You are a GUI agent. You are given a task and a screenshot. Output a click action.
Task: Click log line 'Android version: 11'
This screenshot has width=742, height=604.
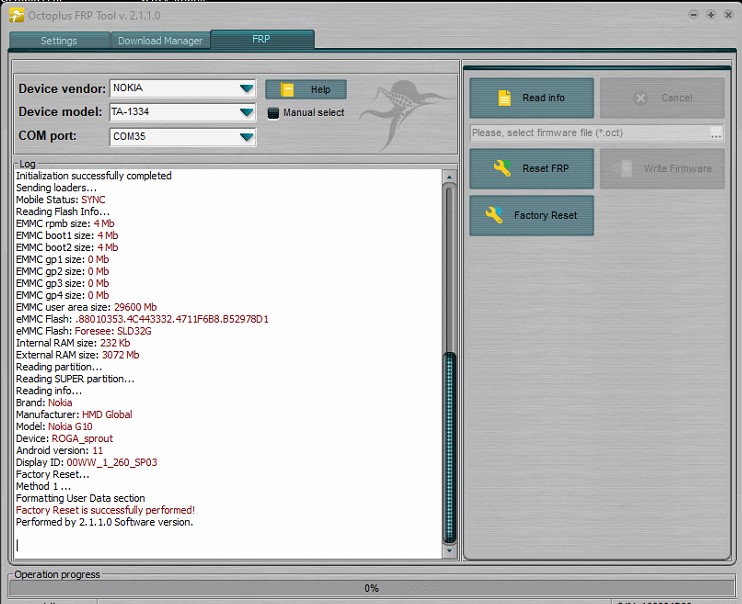[59, 450]
